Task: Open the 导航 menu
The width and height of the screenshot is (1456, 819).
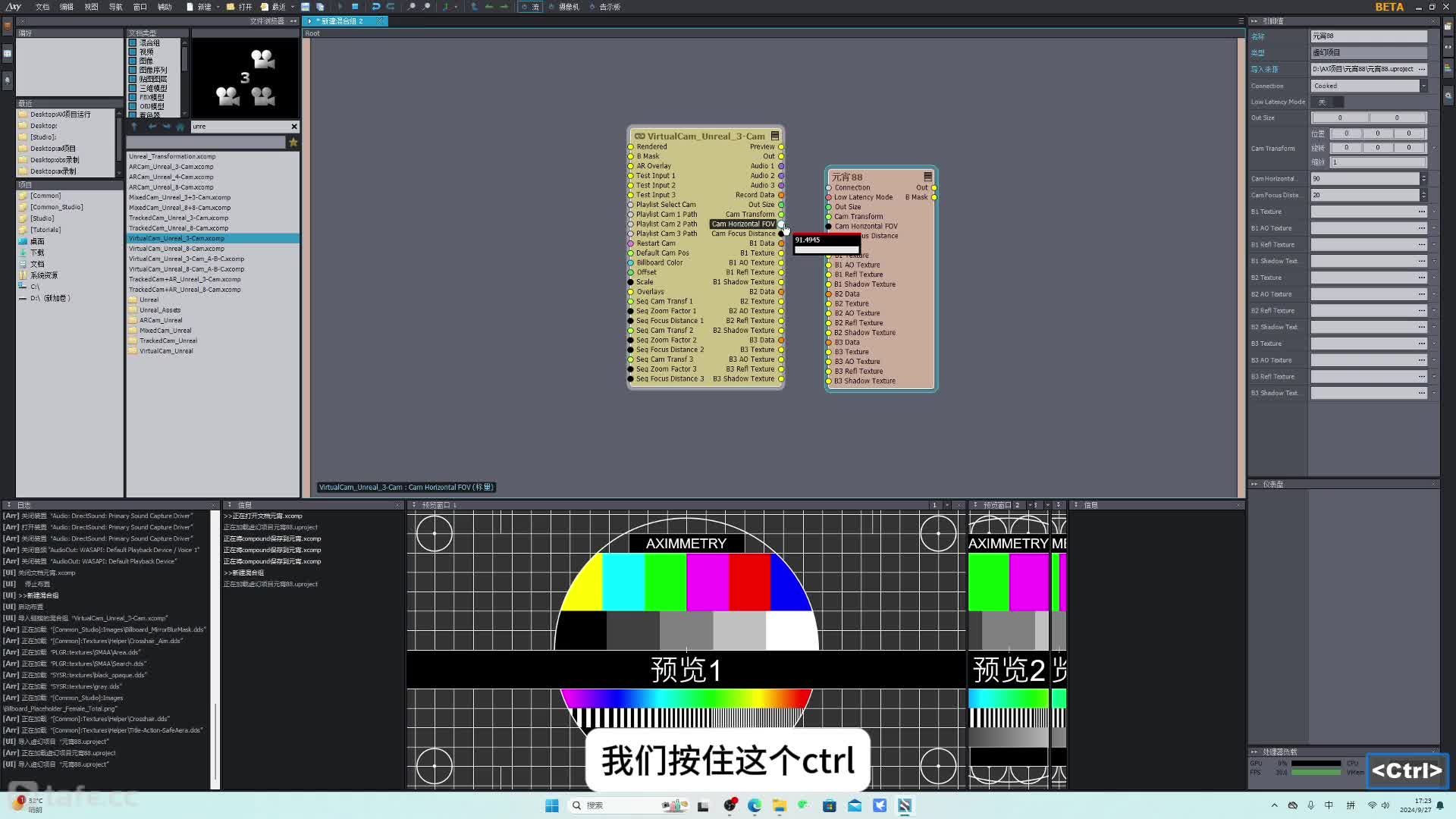Action: (x=115, y=7)
